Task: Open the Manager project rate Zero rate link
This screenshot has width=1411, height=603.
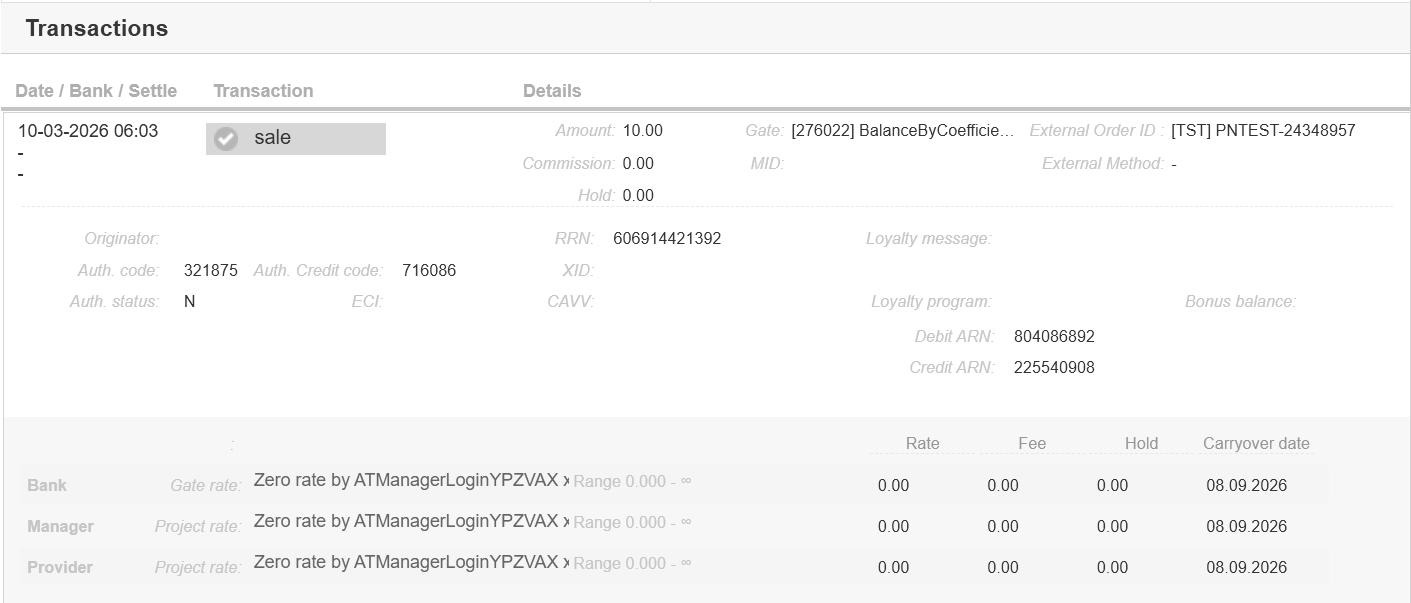Action: coord(411,521)
